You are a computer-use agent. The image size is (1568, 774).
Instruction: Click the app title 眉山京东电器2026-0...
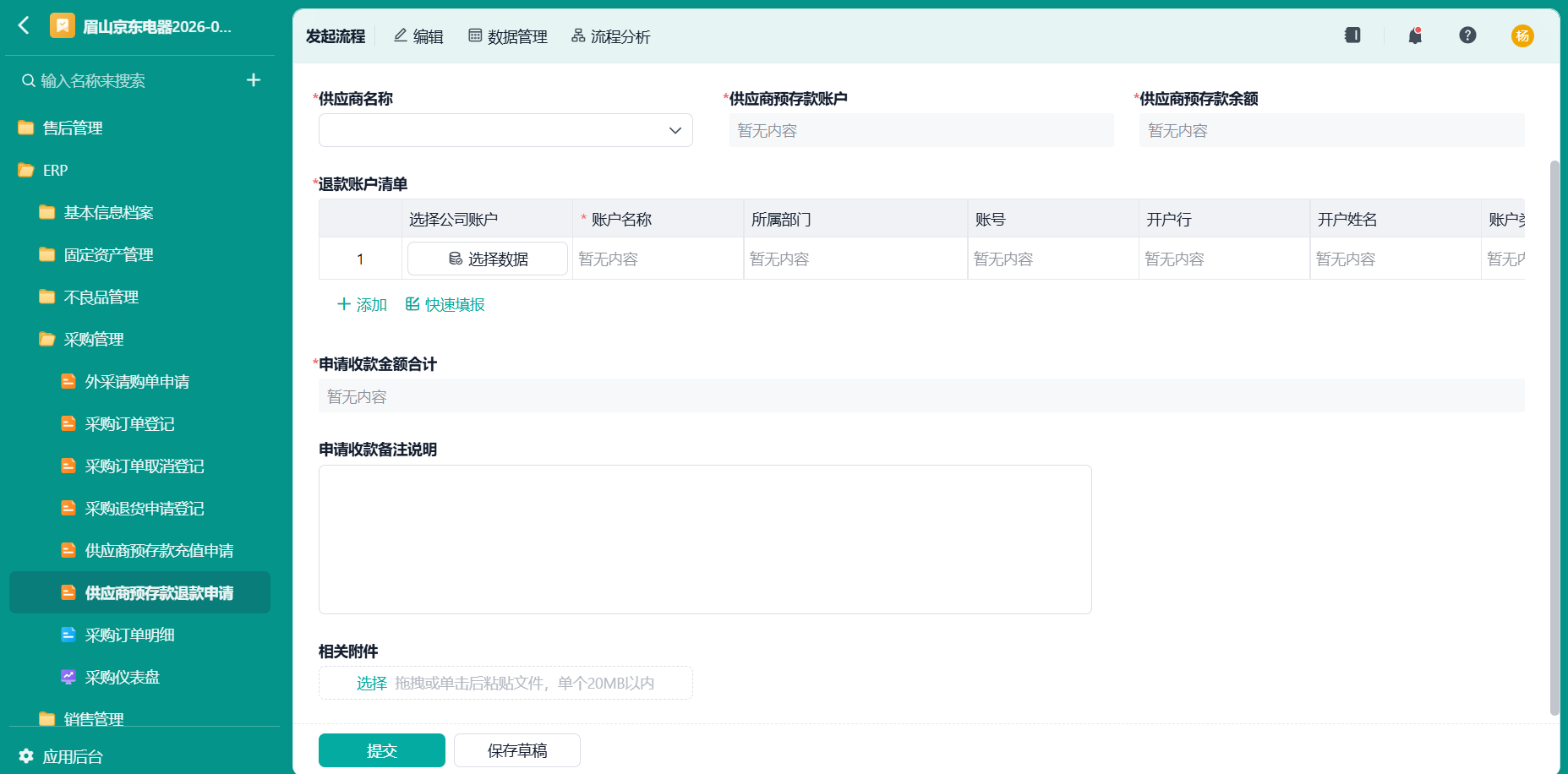coord(157,26)
